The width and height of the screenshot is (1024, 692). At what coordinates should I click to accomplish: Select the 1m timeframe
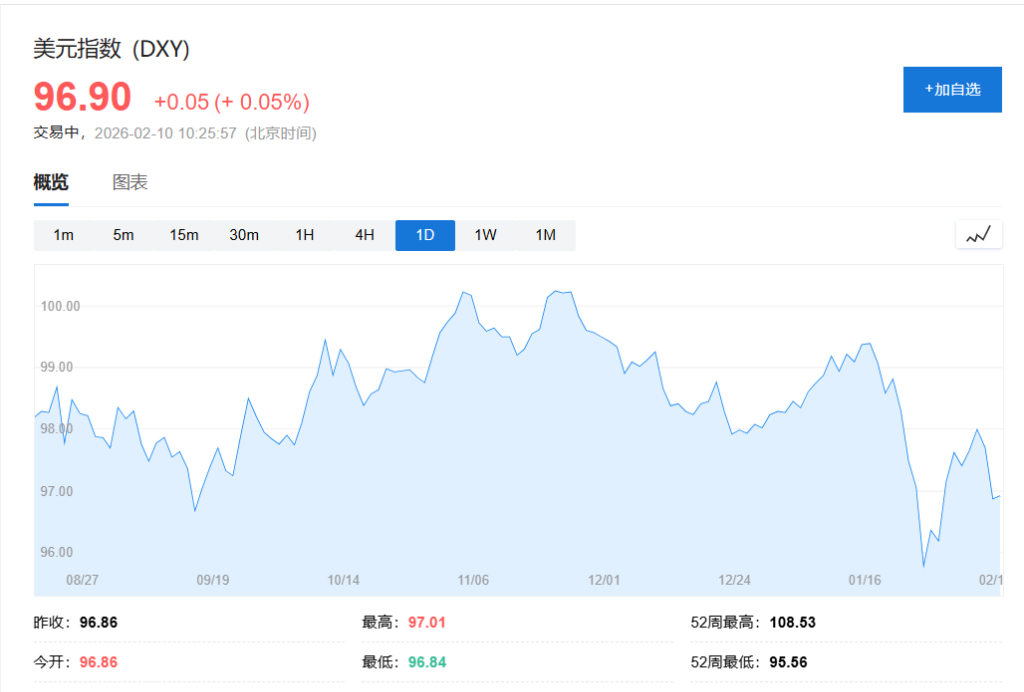(63, 234)
